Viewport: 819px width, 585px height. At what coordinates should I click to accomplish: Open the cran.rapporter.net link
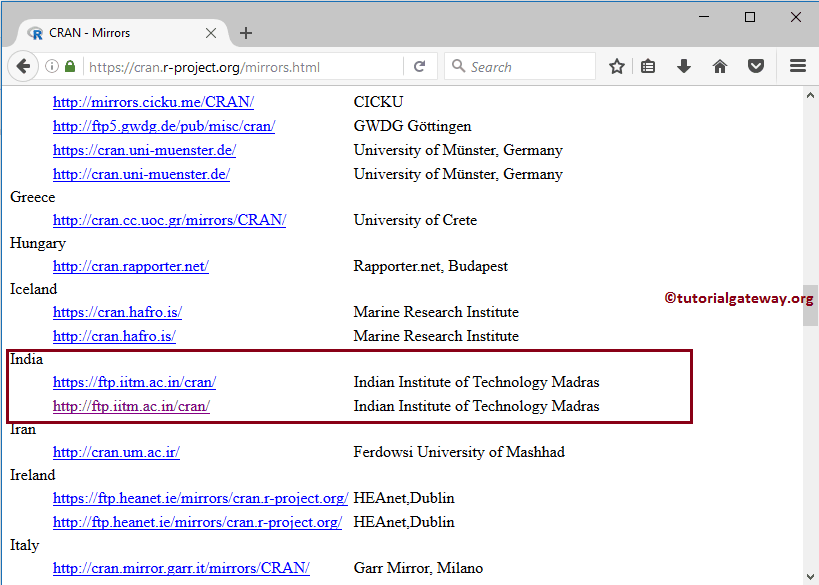pyautogui.click(x=131, y=266)
